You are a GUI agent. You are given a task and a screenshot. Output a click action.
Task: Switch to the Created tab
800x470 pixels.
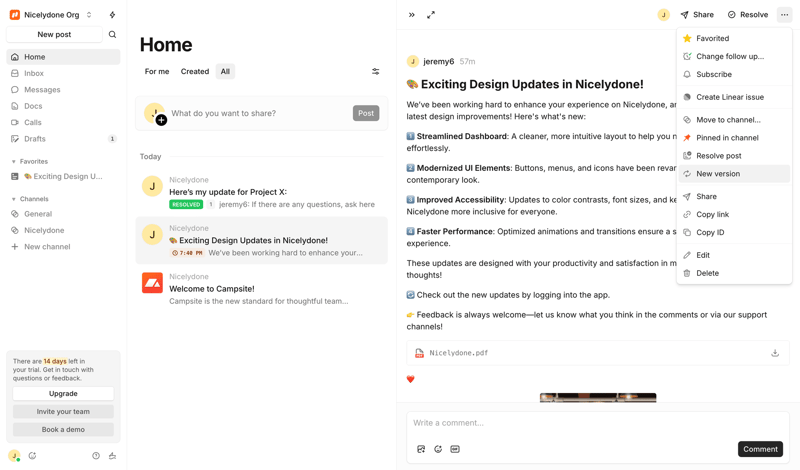click(195, 71)
